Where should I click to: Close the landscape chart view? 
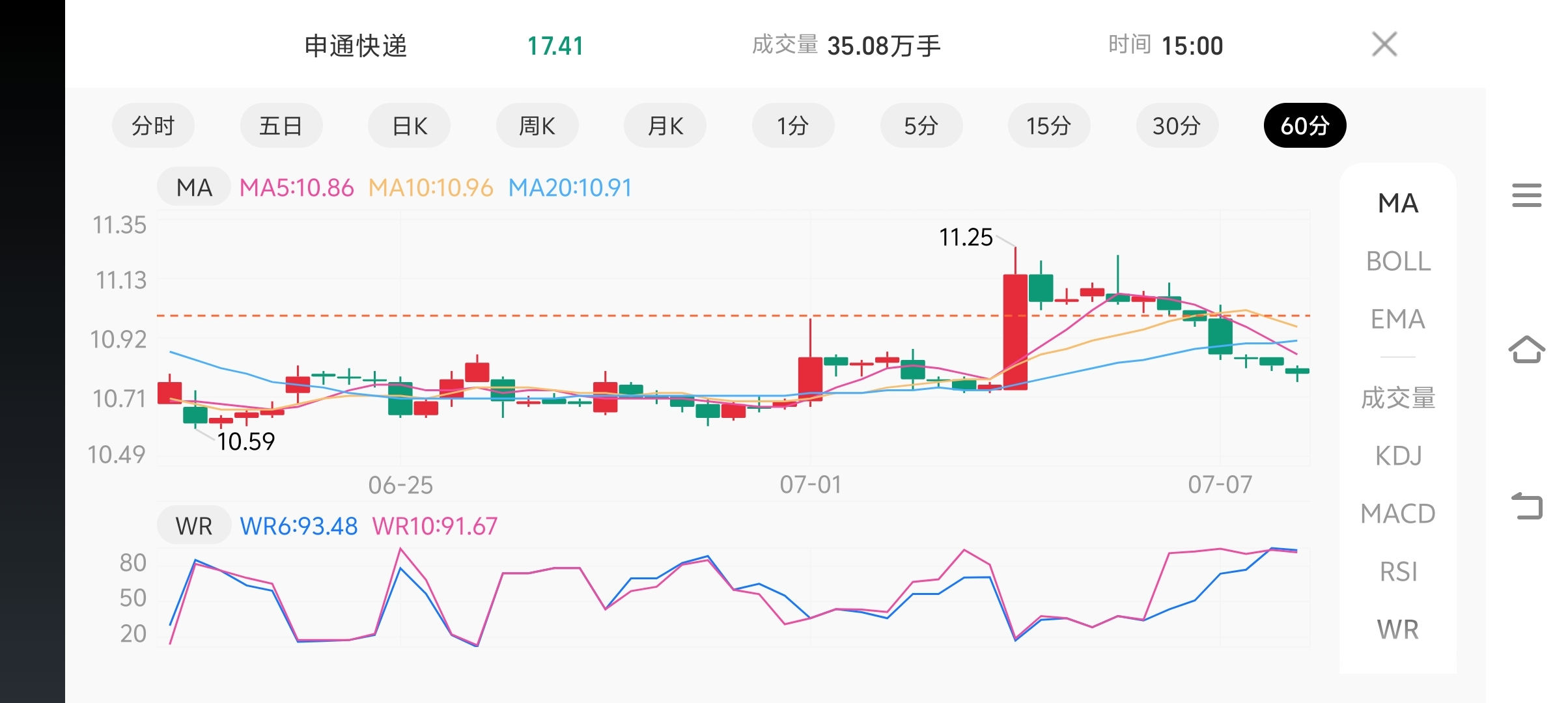1384,45
